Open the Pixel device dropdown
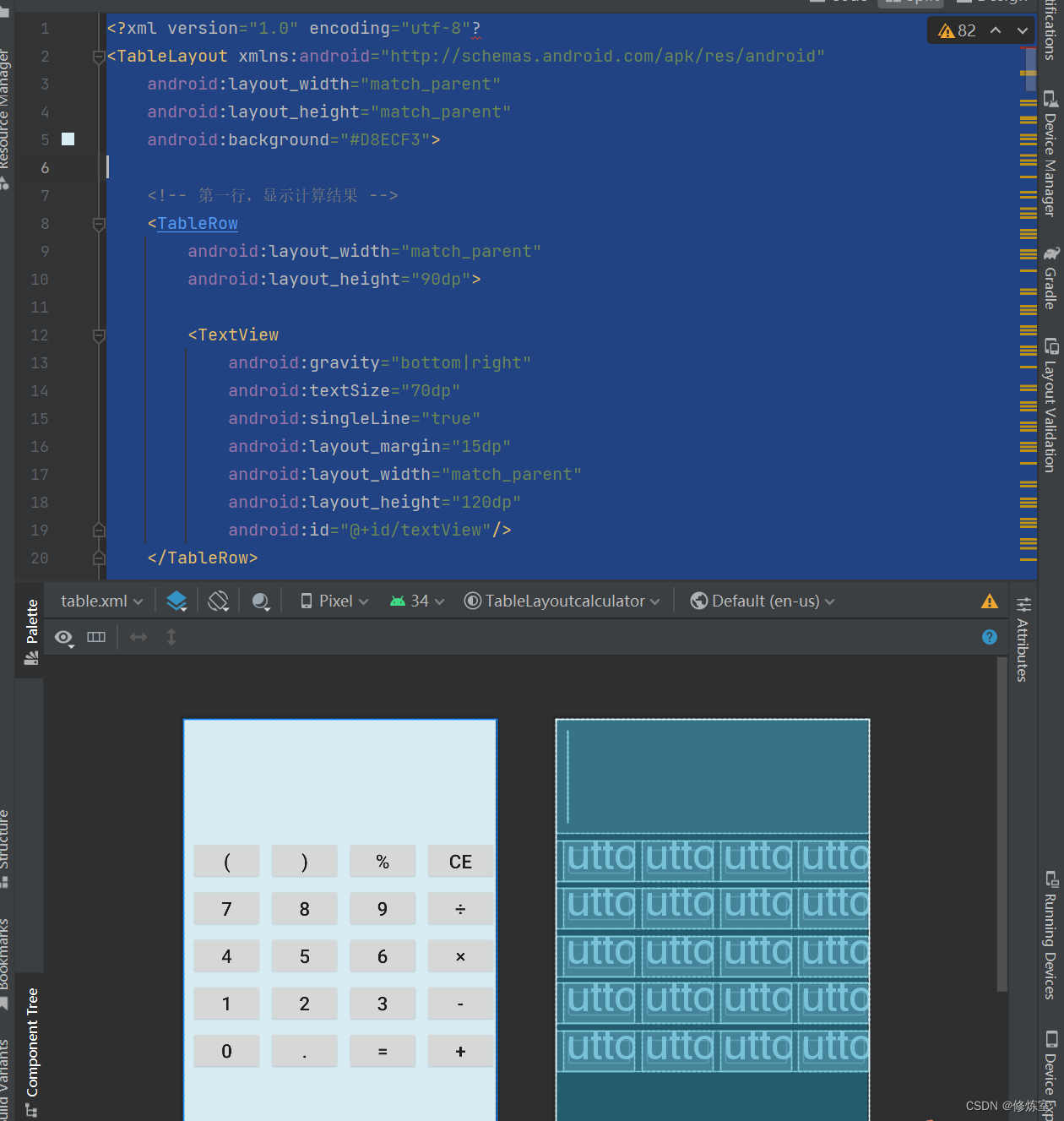1064x1121 pixels. click(x=332, y=601)
